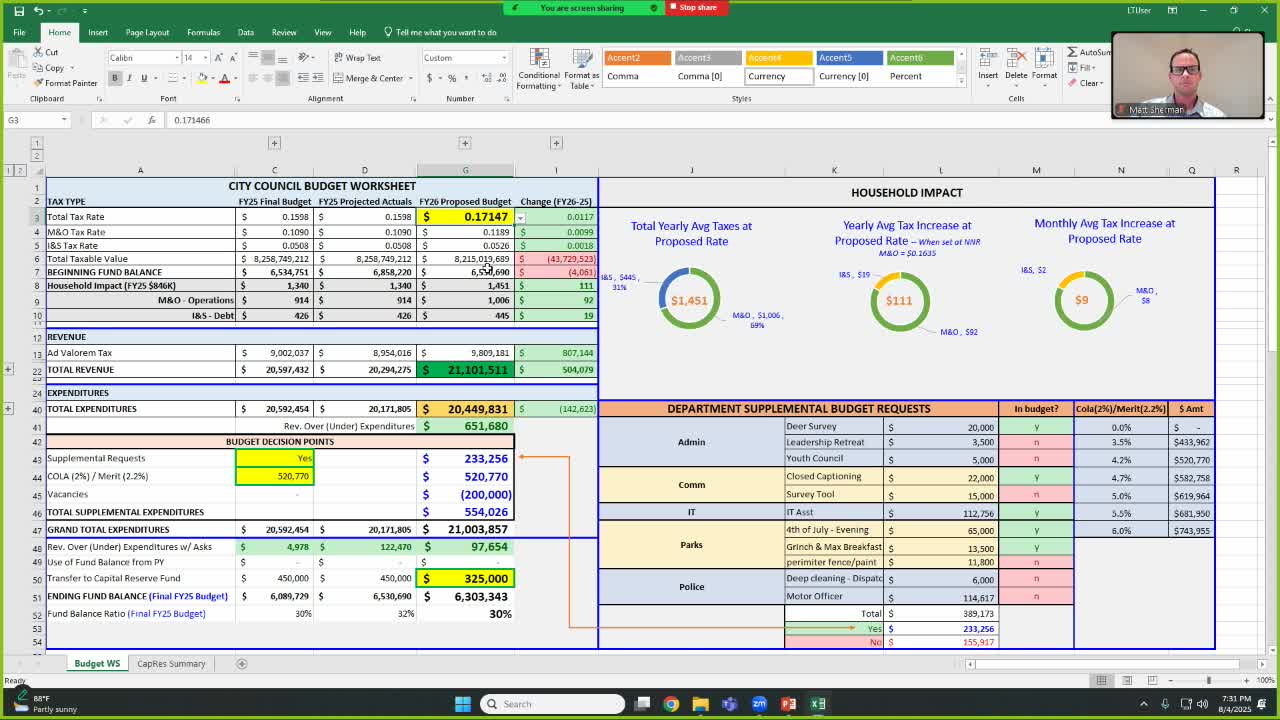Image resolution: width=1280 pixels, height=720 pixels.
Task: Apply the orange Accent2 cell style
Action: (636, 58)
